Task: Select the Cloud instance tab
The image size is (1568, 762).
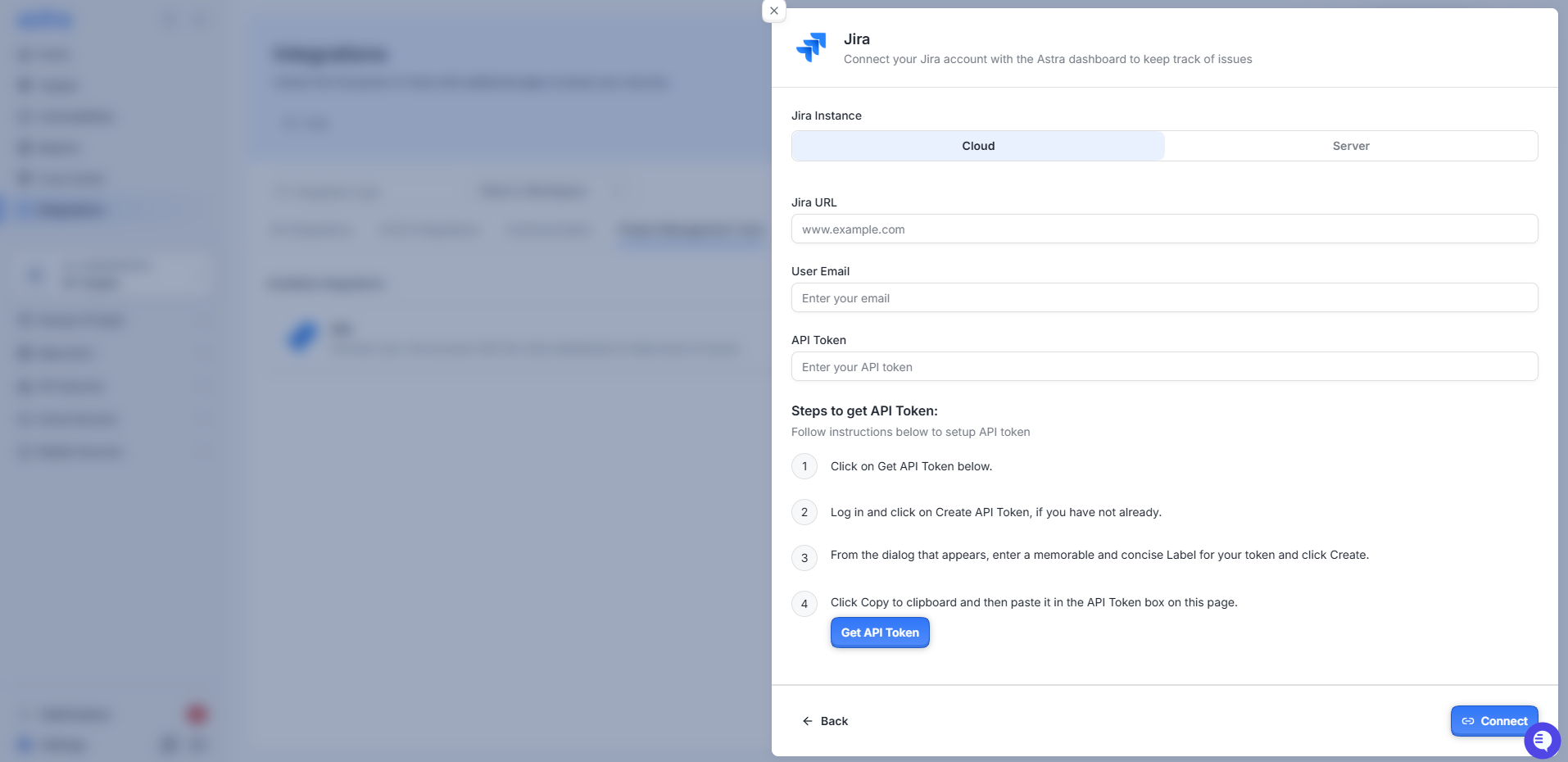Action: click(x=978, y=146)
